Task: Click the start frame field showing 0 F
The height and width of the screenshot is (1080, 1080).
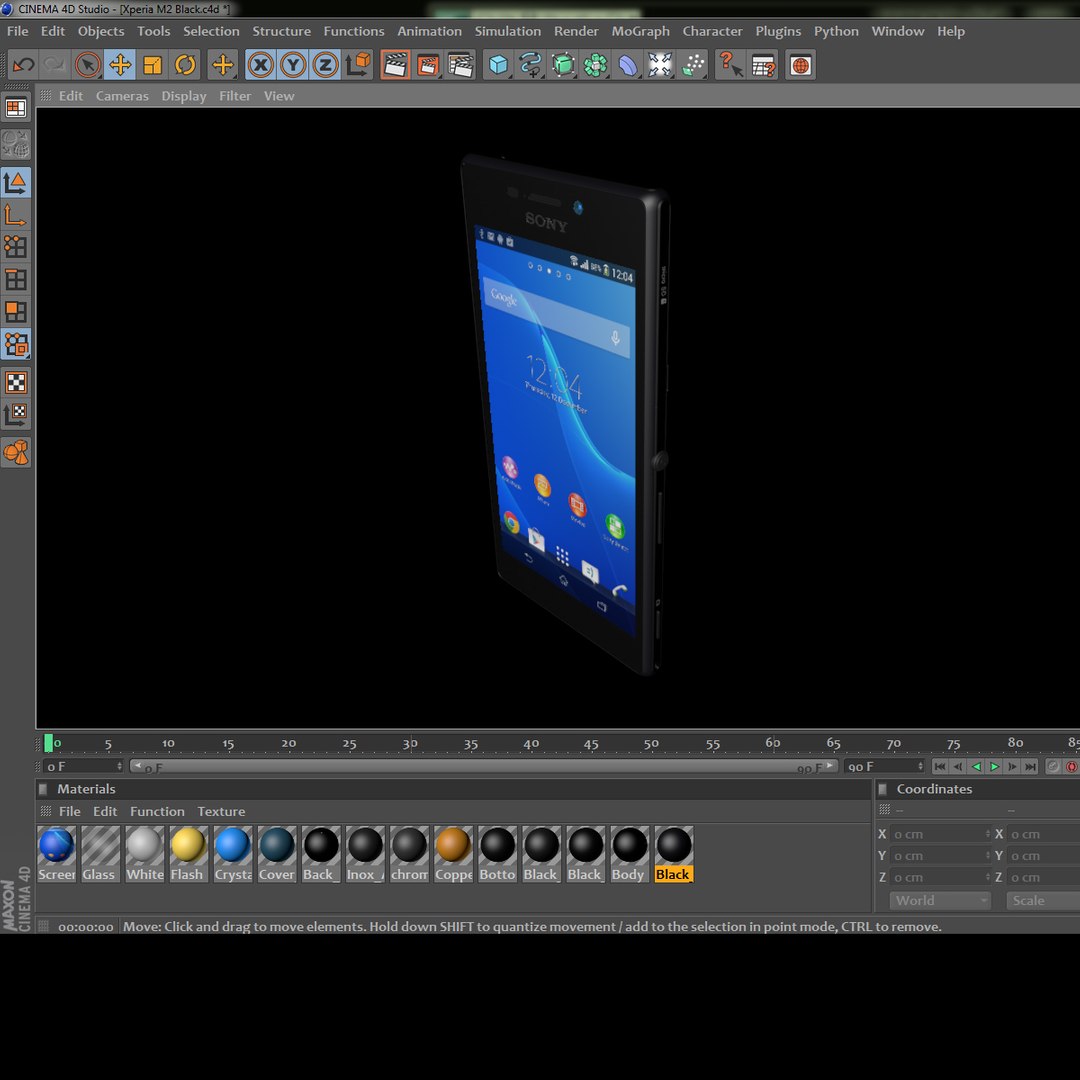Action: (83, 767)
